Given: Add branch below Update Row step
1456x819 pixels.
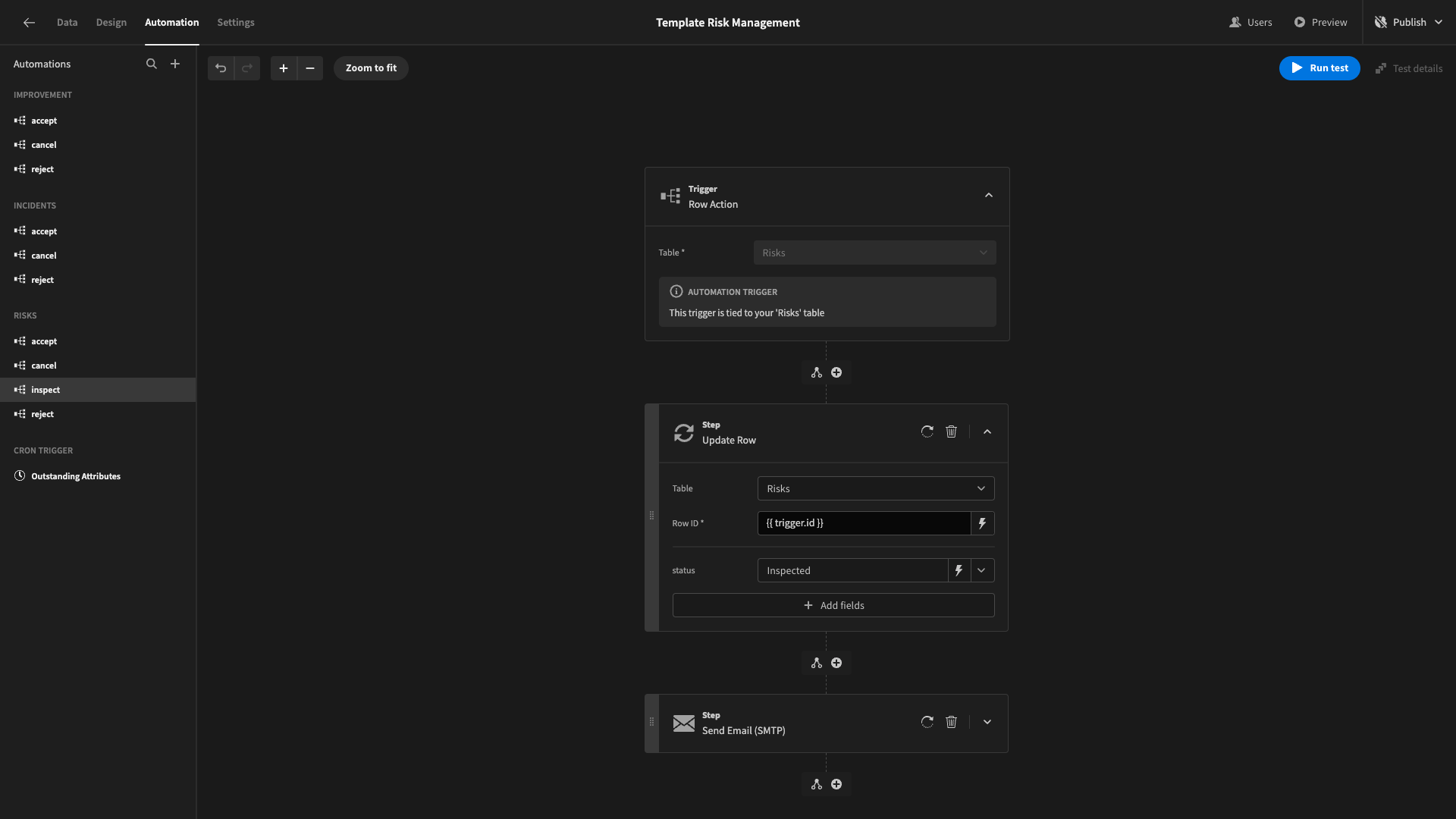Looking at the screenshot, I should pos(817,664).
